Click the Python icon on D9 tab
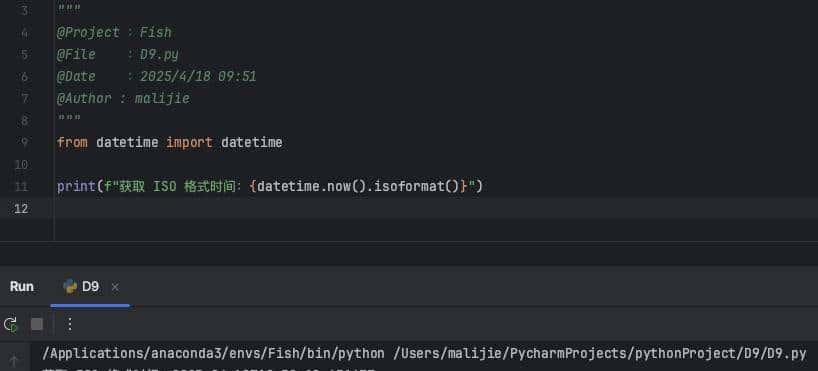 click(x=69, y=286)
